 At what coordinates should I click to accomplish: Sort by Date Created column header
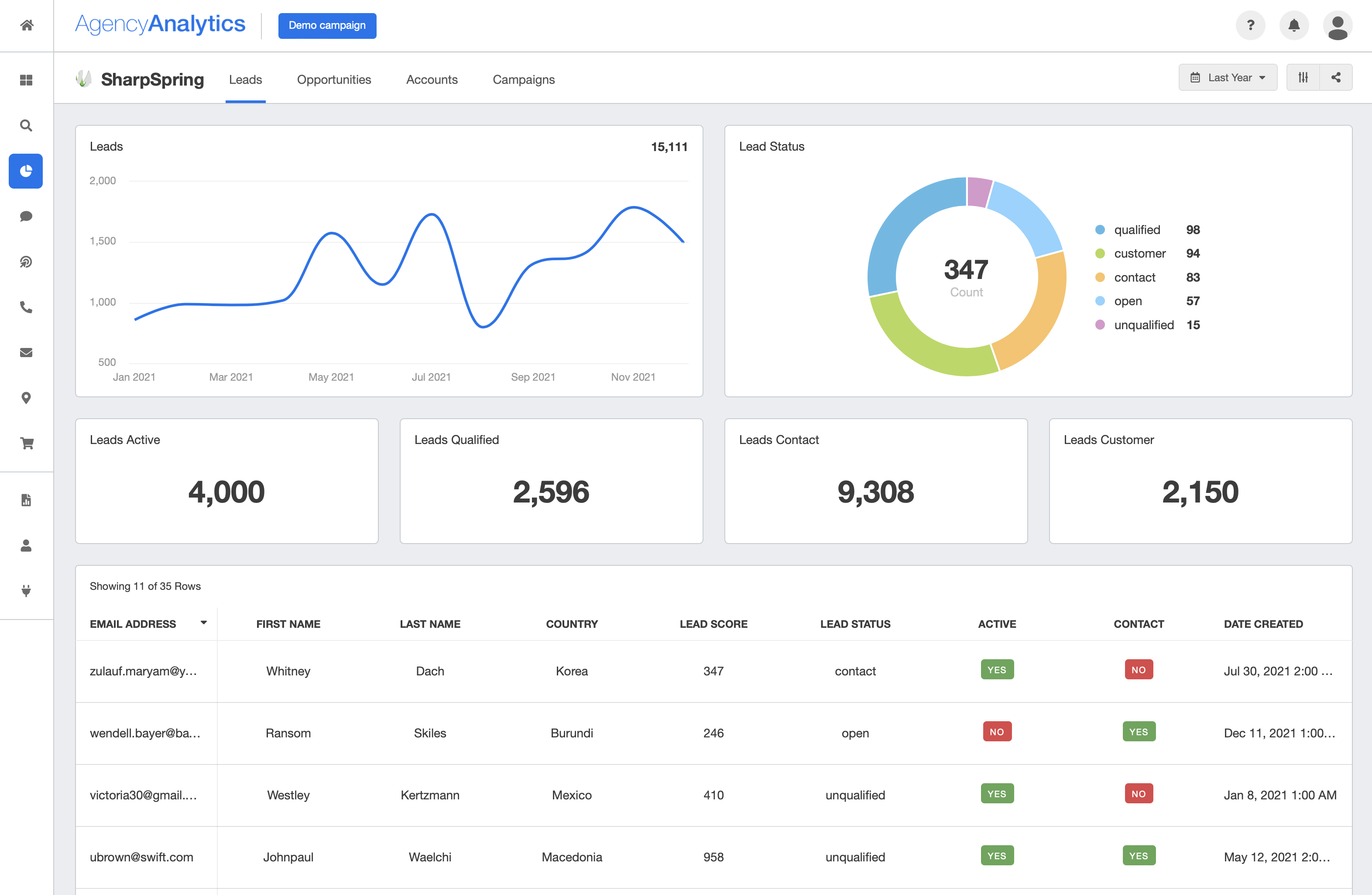click(1263, 624)
